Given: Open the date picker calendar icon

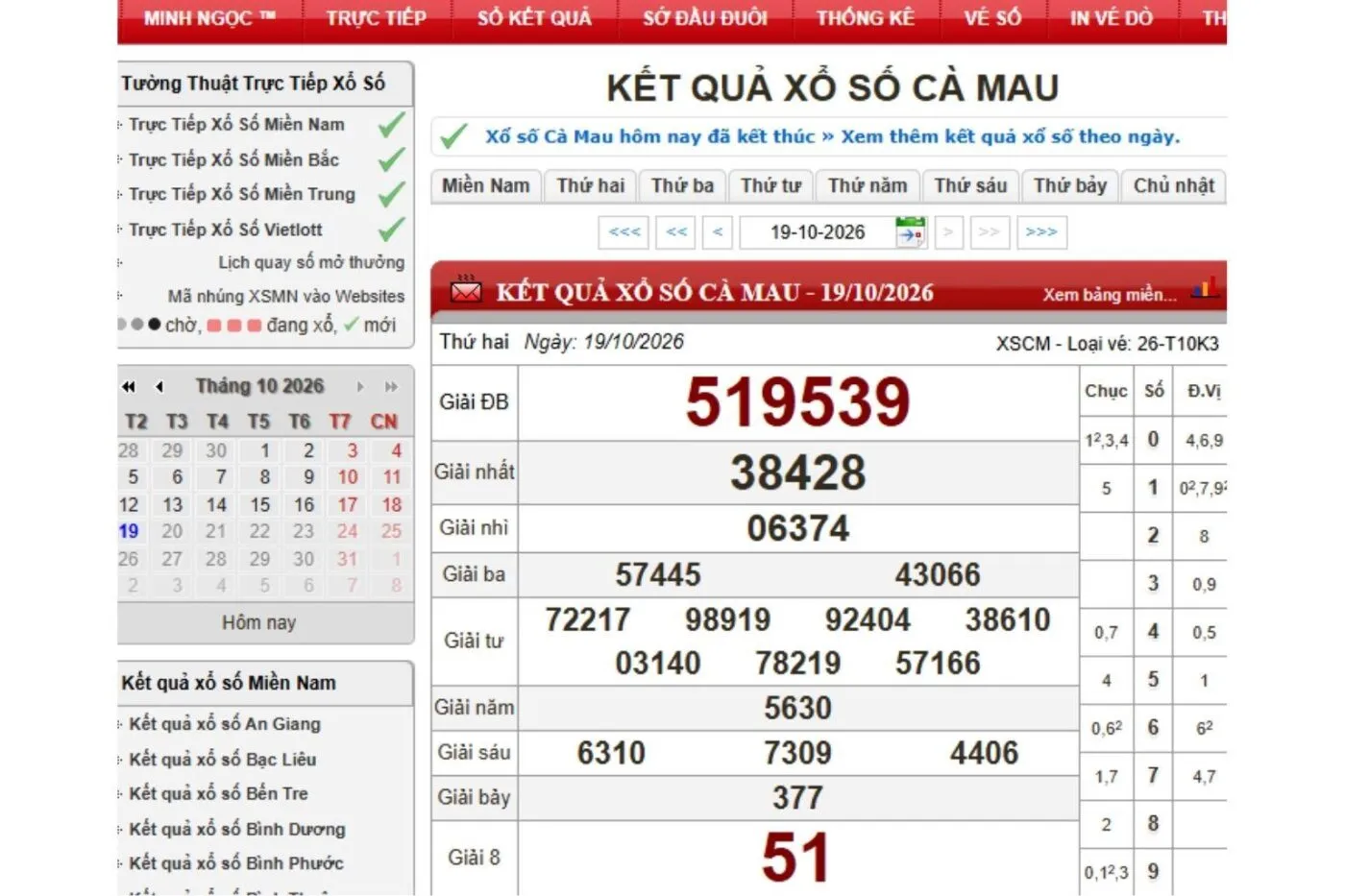Looking at the screenshot, I should point(909,232).
